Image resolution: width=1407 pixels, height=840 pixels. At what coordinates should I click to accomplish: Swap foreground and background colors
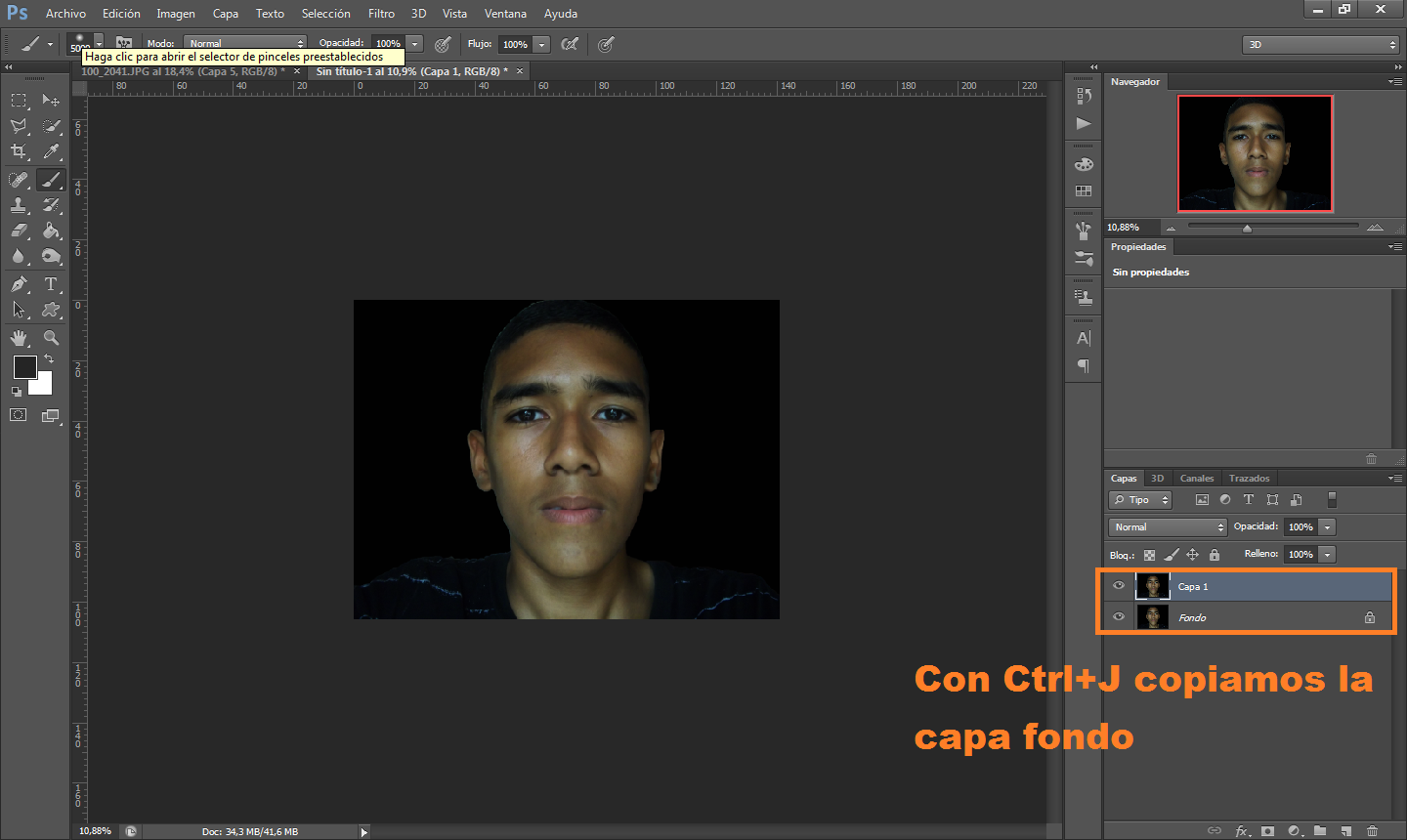pyautogui.click(x=49, y=359)
